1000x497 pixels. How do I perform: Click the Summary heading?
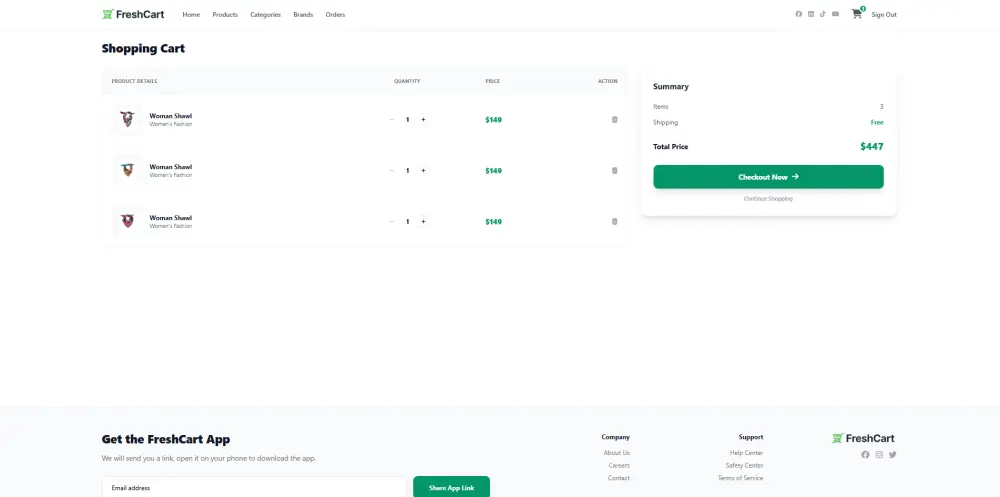(671, 87)
